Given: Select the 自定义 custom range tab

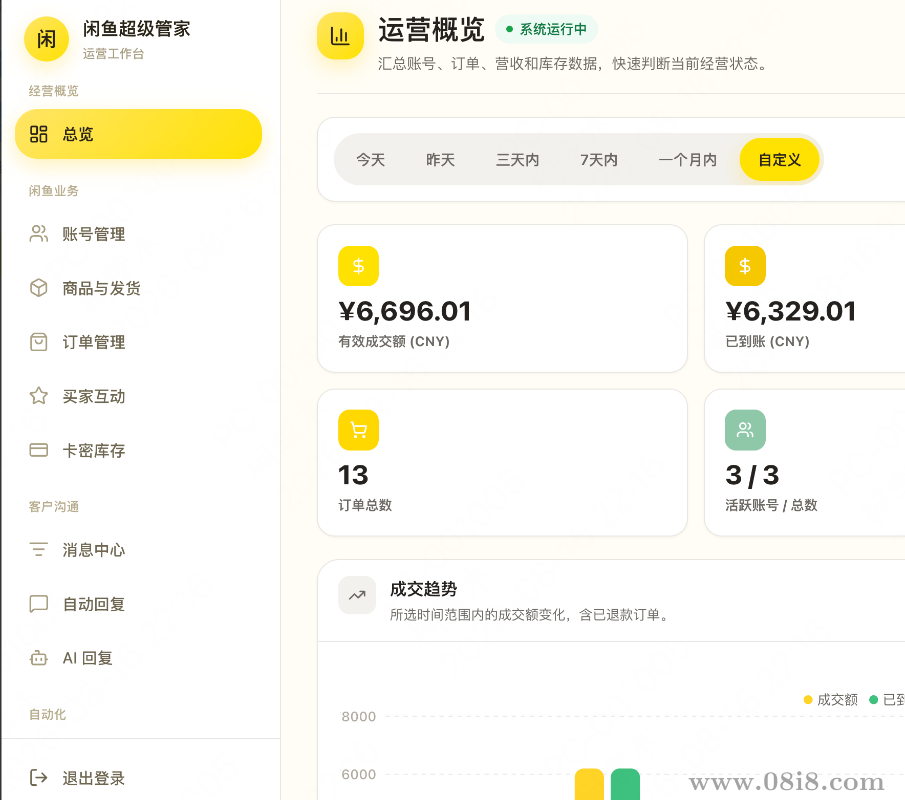Looking at the screenshot, I should (780, 159).
